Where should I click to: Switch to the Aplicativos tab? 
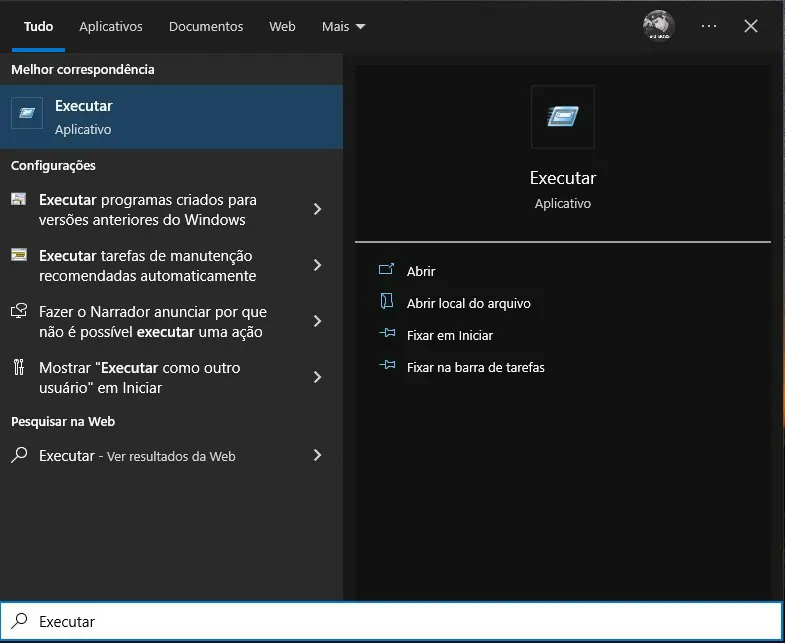click(111, 27)
